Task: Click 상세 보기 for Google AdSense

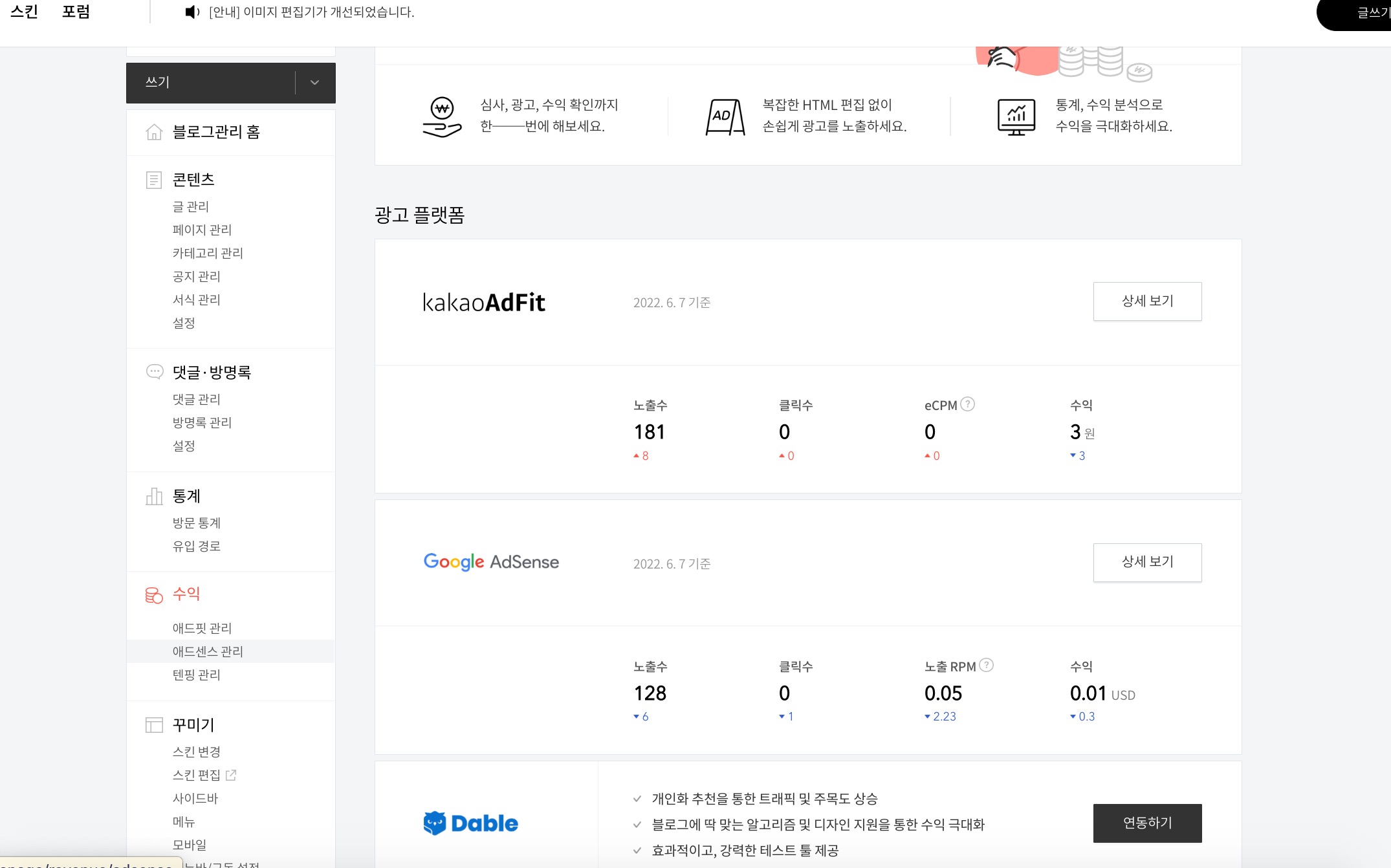Action: (1147, 562)
